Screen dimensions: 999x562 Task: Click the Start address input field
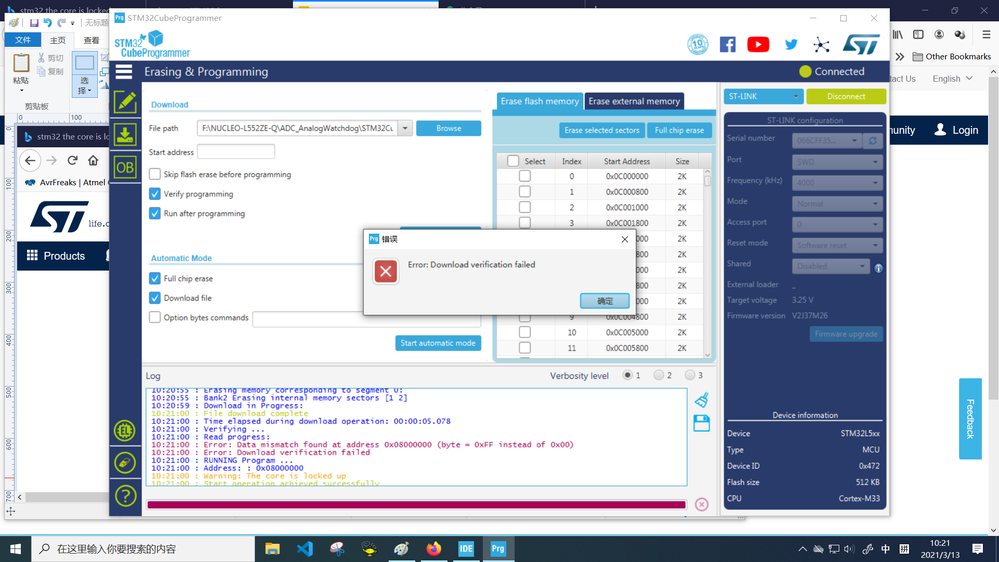click(236, 152)
